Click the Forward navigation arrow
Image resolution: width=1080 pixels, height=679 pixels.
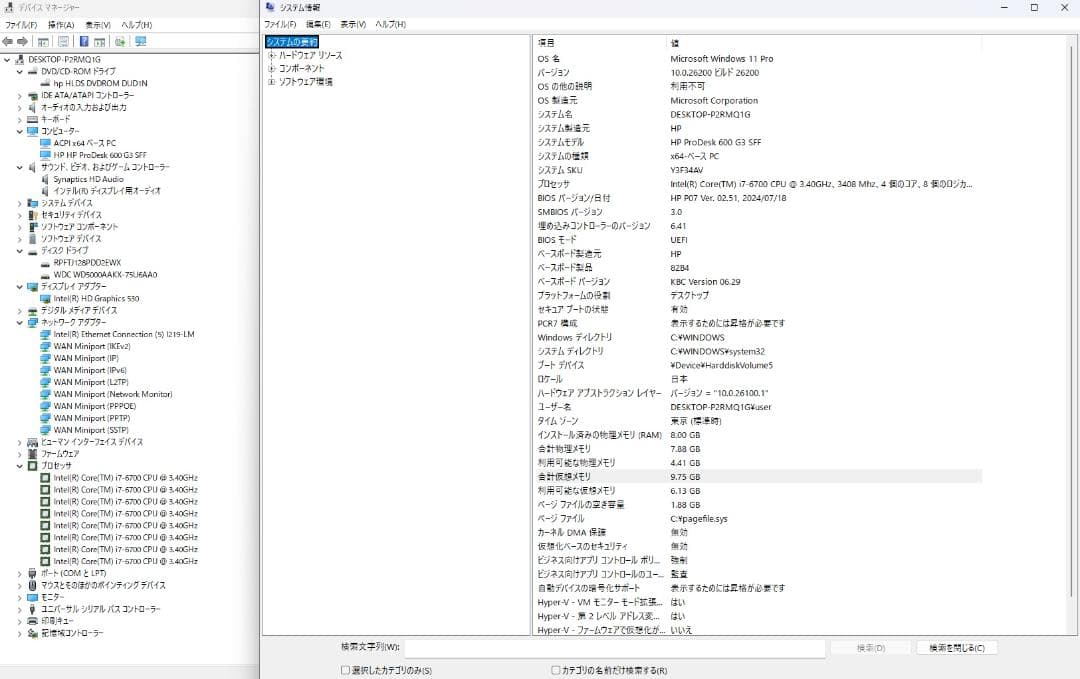(x=23, y=41)
